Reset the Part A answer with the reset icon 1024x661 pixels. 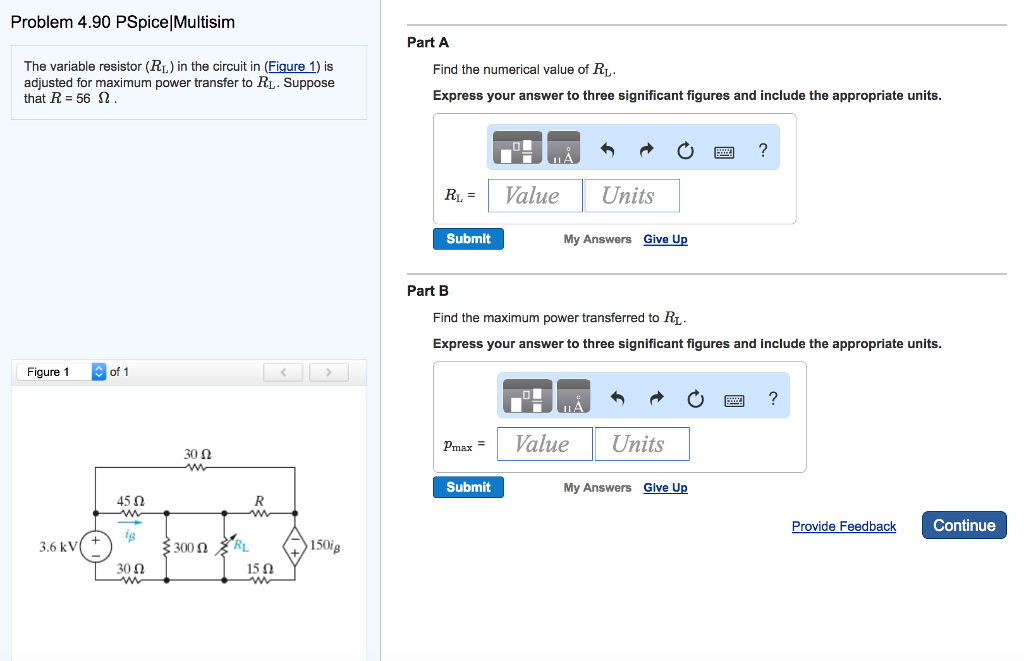click(685, 147)
